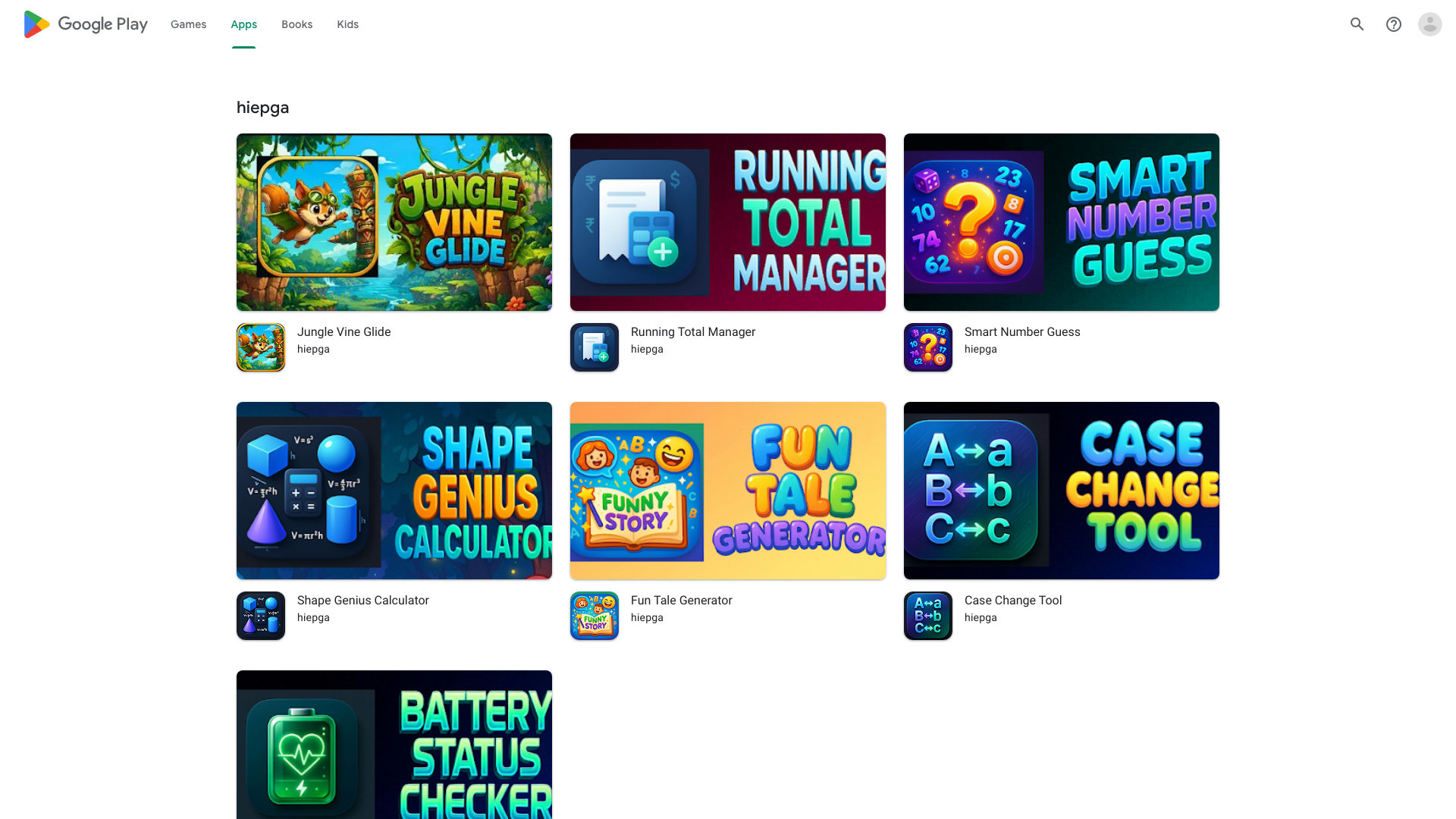
Task: Click the Running Total Manager app icon
Action: tap(595, 347)
